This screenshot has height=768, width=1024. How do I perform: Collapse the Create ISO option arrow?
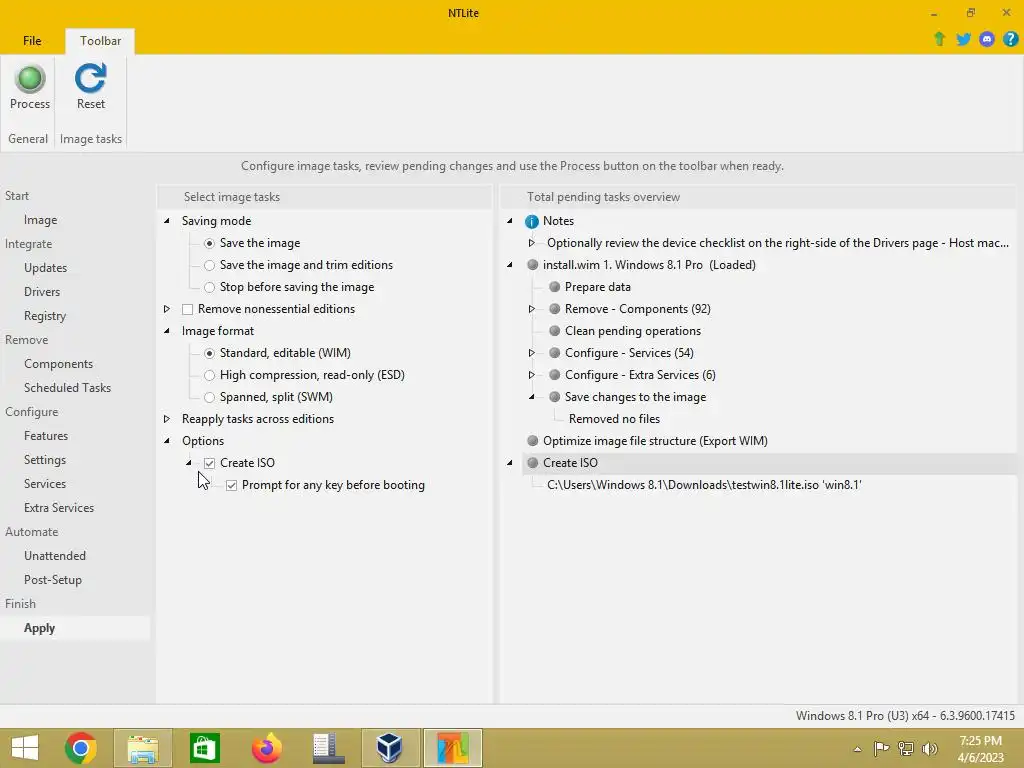[189, 463]
